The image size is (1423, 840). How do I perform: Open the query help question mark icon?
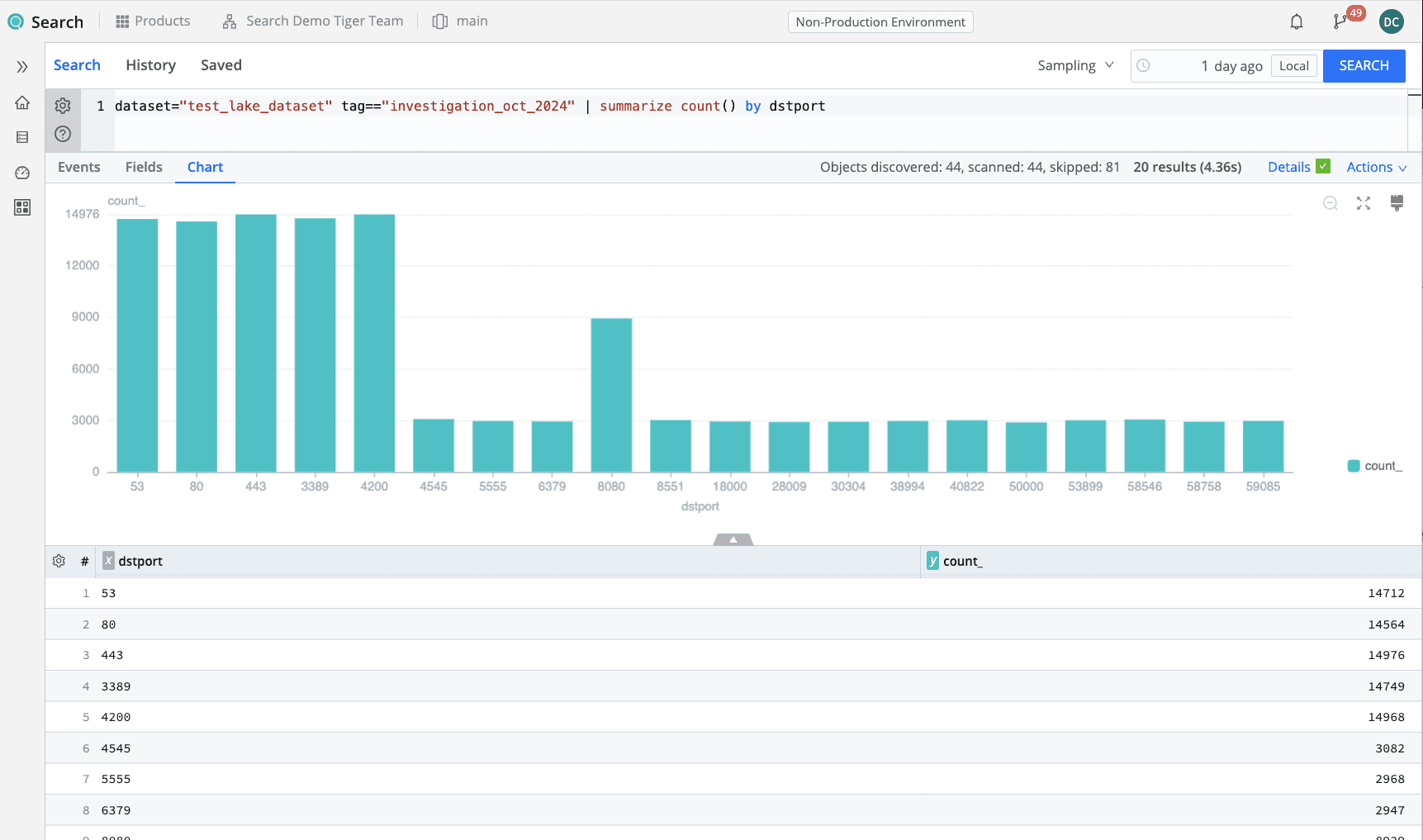point(63,134)
